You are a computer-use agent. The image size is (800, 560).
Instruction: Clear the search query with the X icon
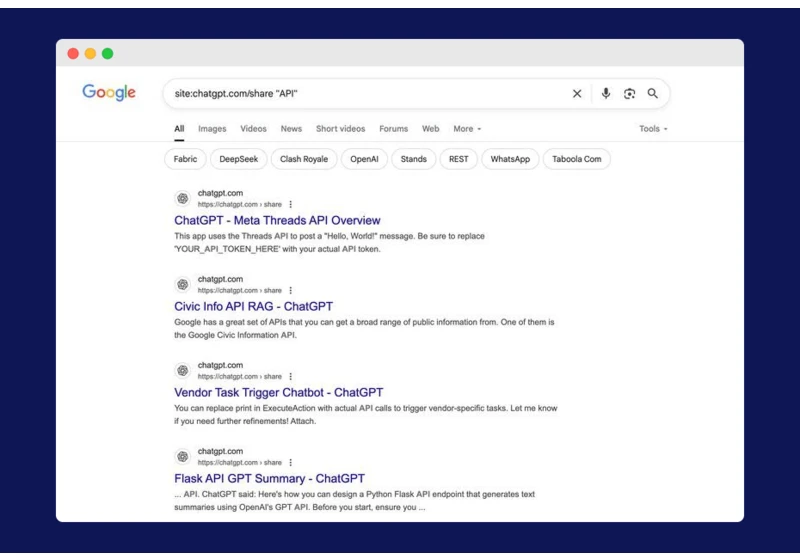(x=577, y=93)
